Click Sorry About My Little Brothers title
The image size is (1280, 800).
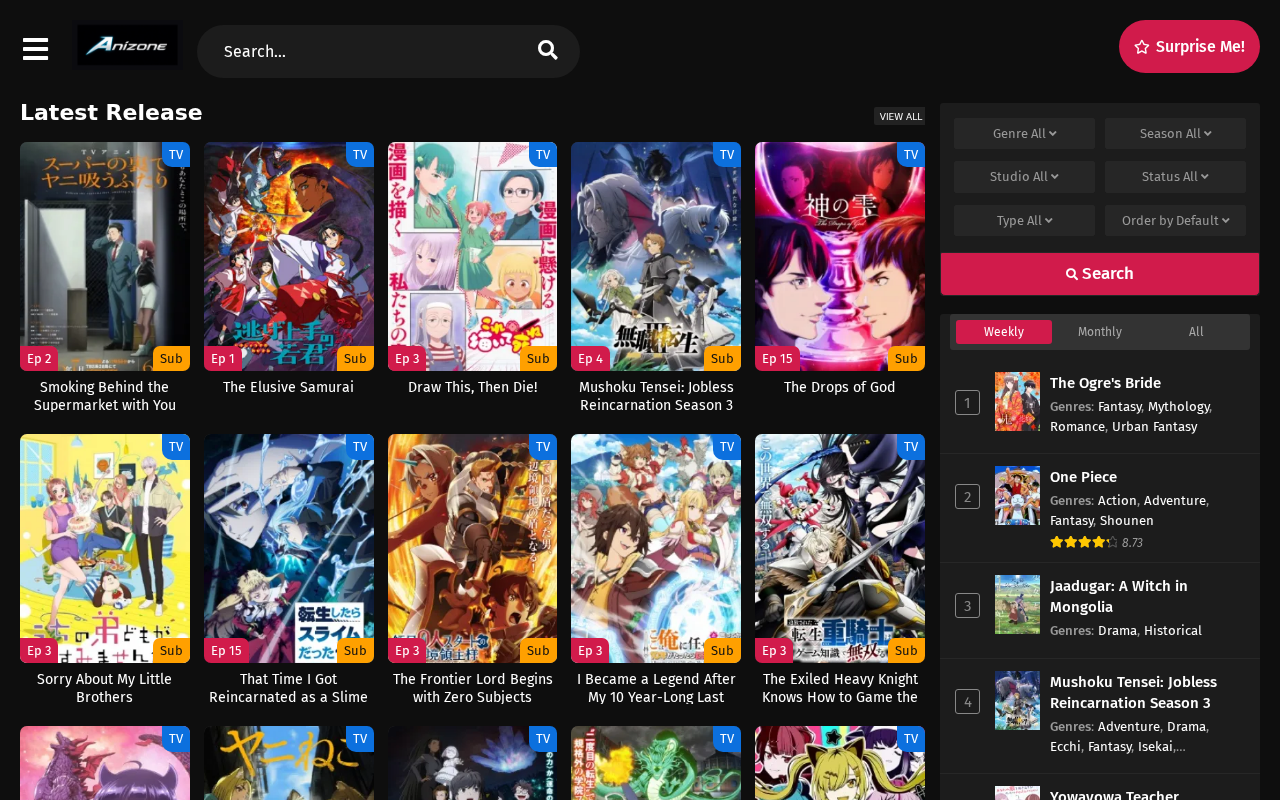pos(105,688)
